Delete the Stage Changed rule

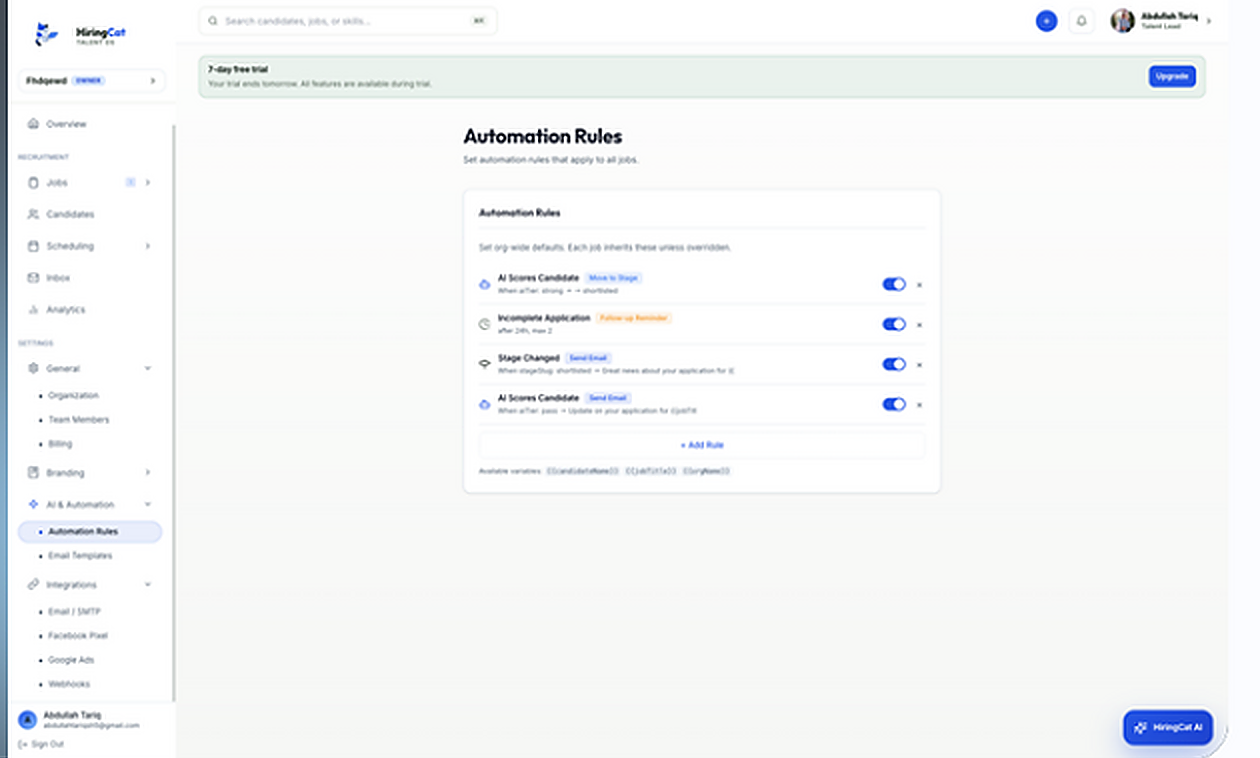919,365
